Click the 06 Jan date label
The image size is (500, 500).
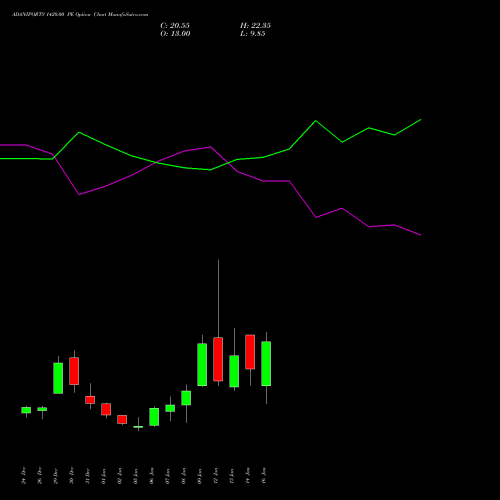tap(151, 476)
